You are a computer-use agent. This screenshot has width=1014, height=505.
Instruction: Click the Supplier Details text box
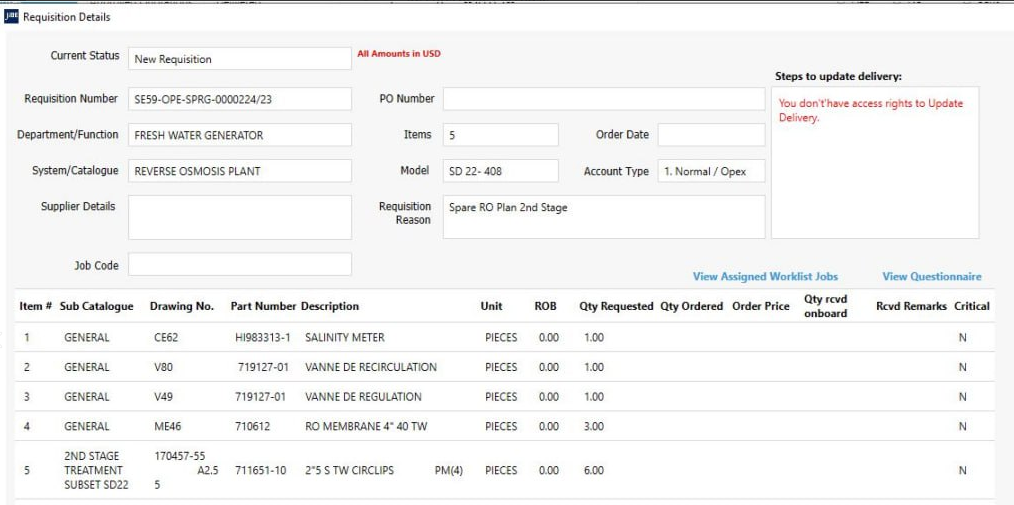(240, 217)
